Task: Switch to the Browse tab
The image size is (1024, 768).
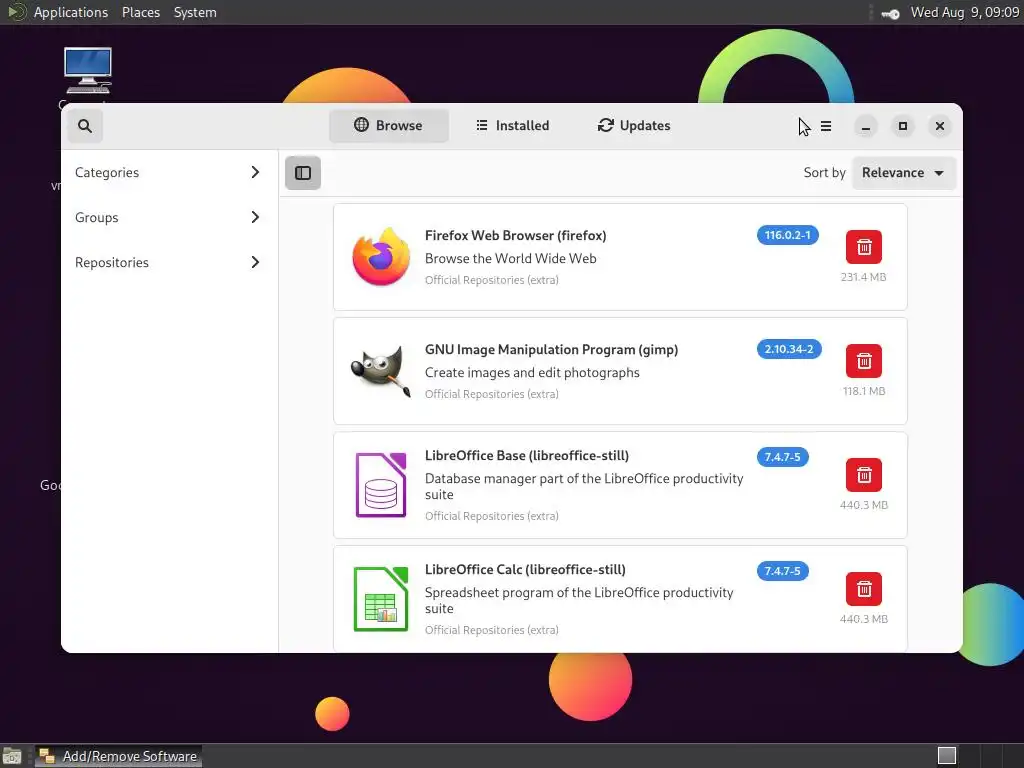Action: [389, 125]
